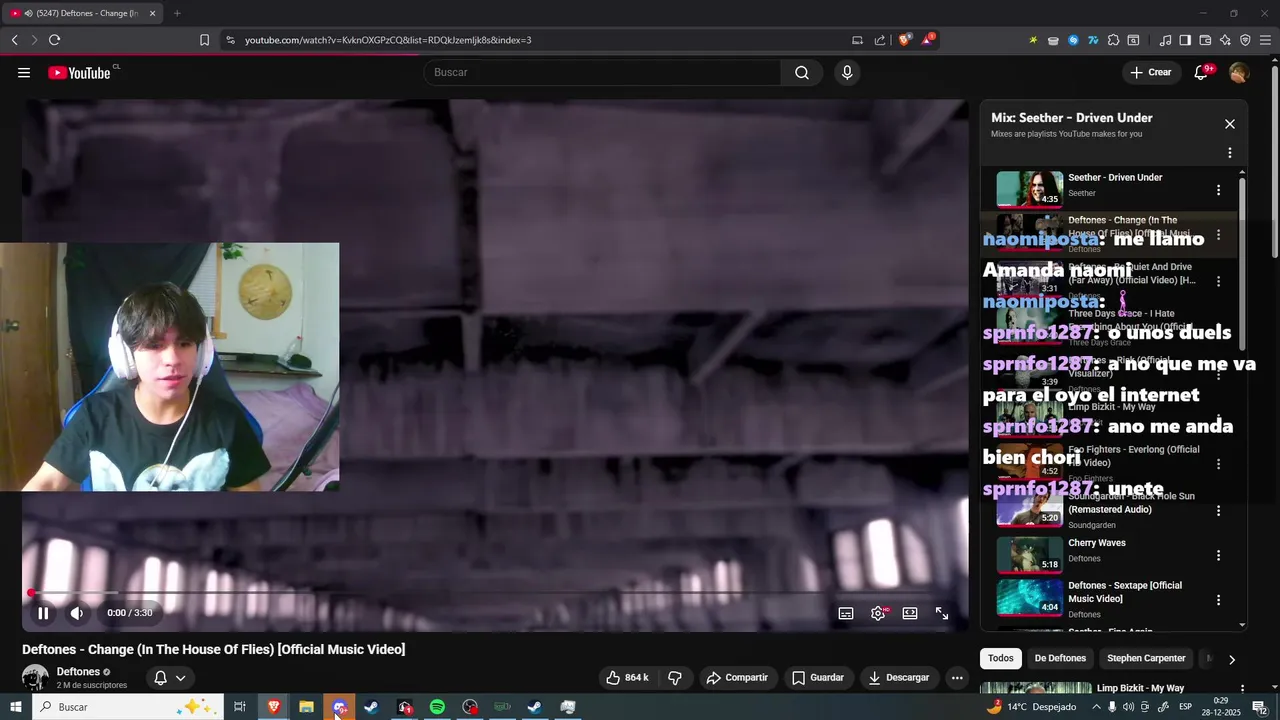Focus the YouTube Buscar search field
Screen dimensions: 1280x720
coord(602,72)
